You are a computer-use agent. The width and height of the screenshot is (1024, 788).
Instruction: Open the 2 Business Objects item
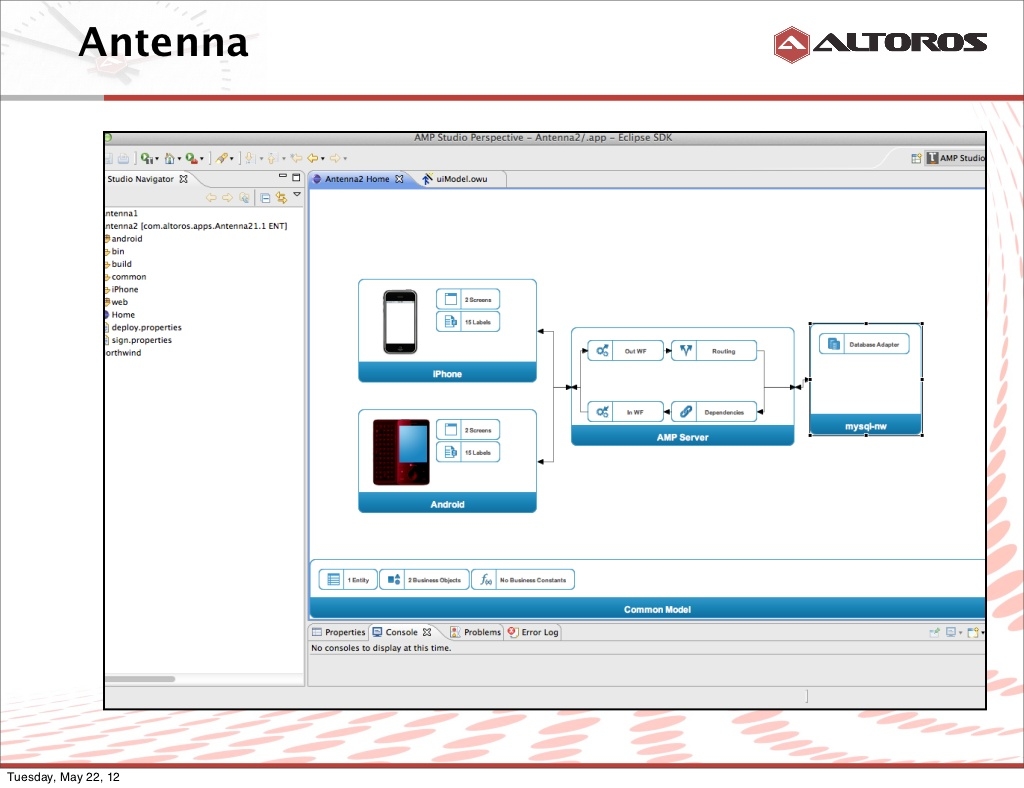[424, 580]
